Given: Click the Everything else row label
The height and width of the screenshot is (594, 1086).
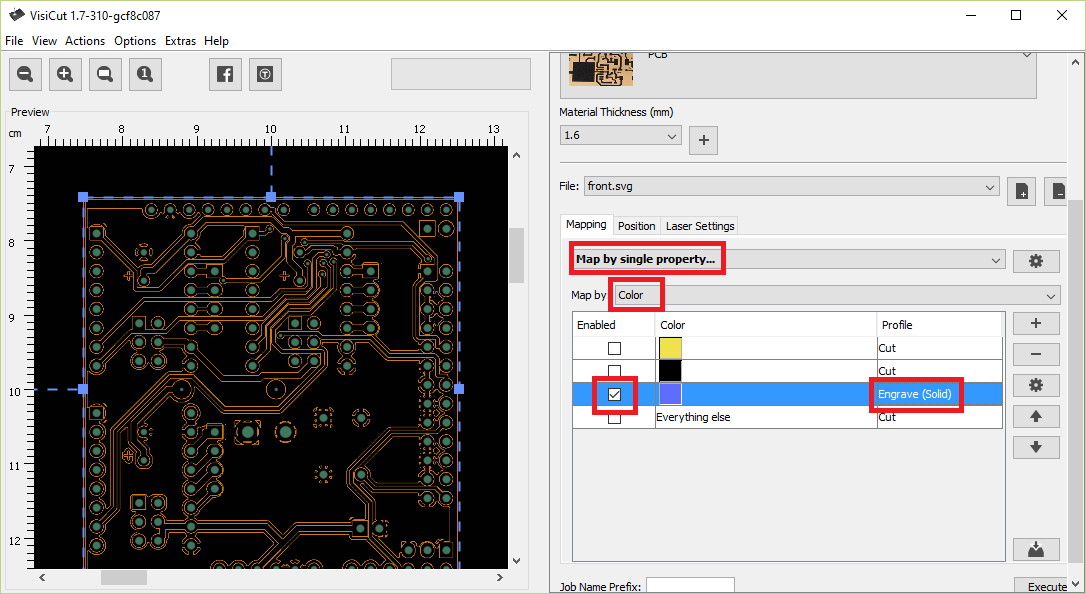Looking at the screenshot, I should (693, 417).
